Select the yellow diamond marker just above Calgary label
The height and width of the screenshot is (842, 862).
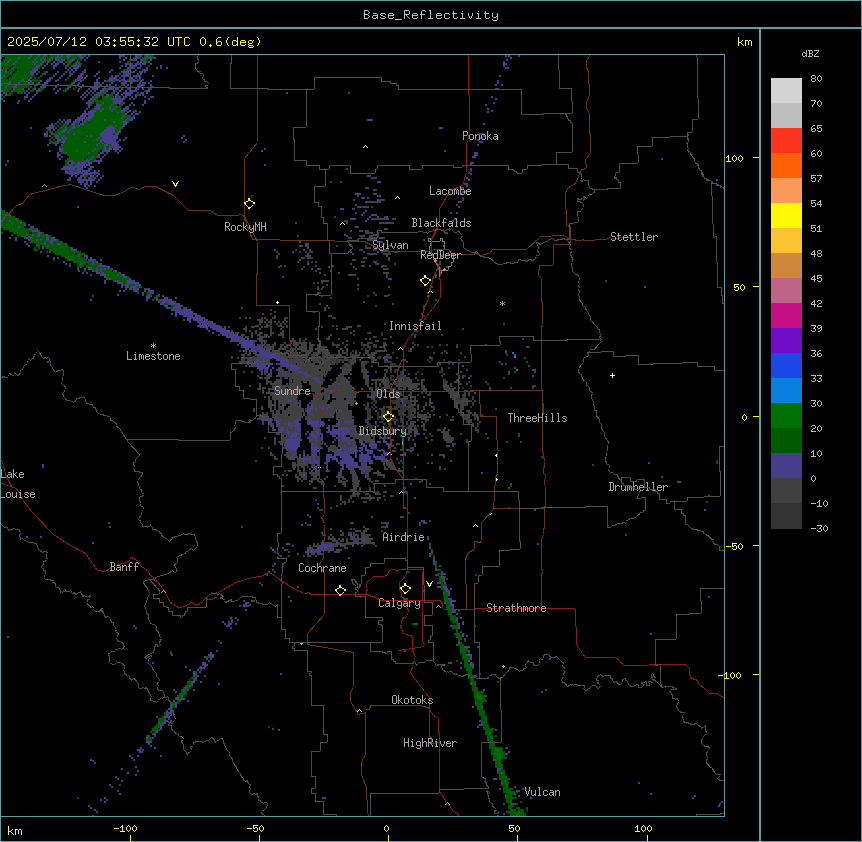[405, 589]
